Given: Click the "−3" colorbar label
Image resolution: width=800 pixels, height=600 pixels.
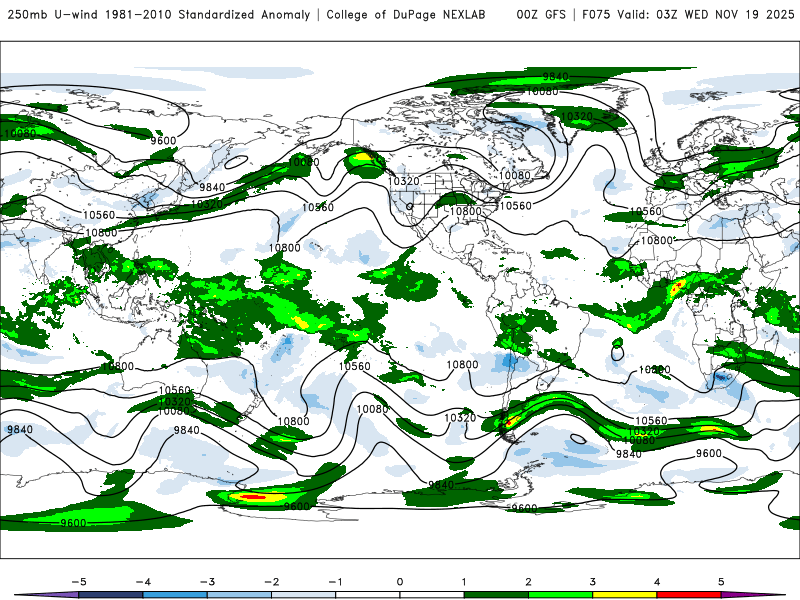Looking at the screenshot, I should (207, 582).
